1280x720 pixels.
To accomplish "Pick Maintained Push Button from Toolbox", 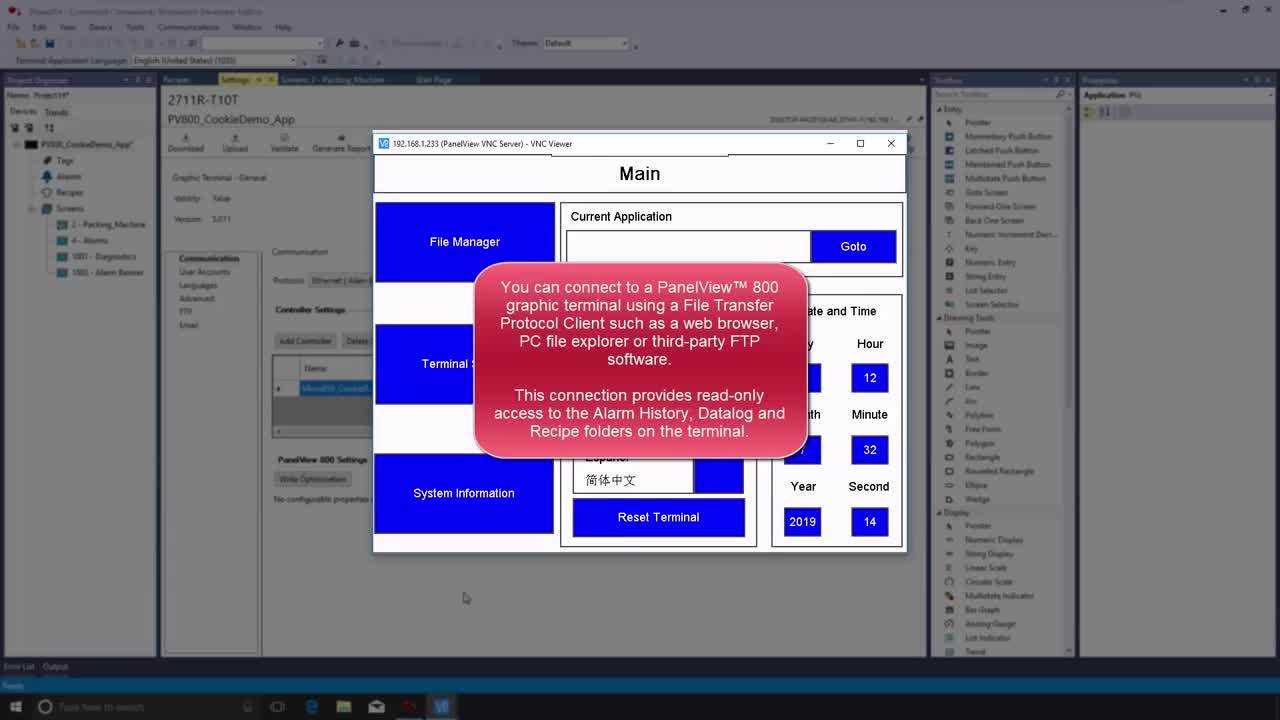I will tap(1007, 164).
